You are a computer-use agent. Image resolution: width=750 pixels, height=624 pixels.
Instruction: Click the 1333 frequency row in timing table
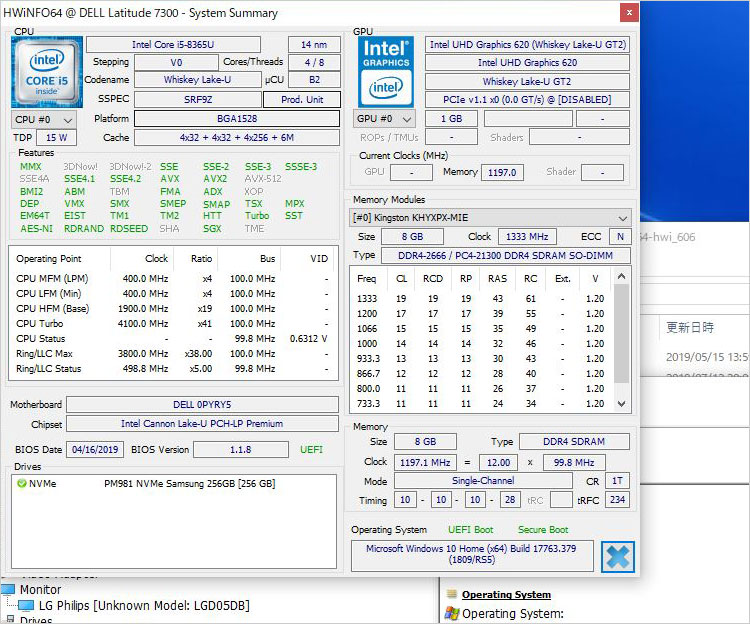[481, 299]
